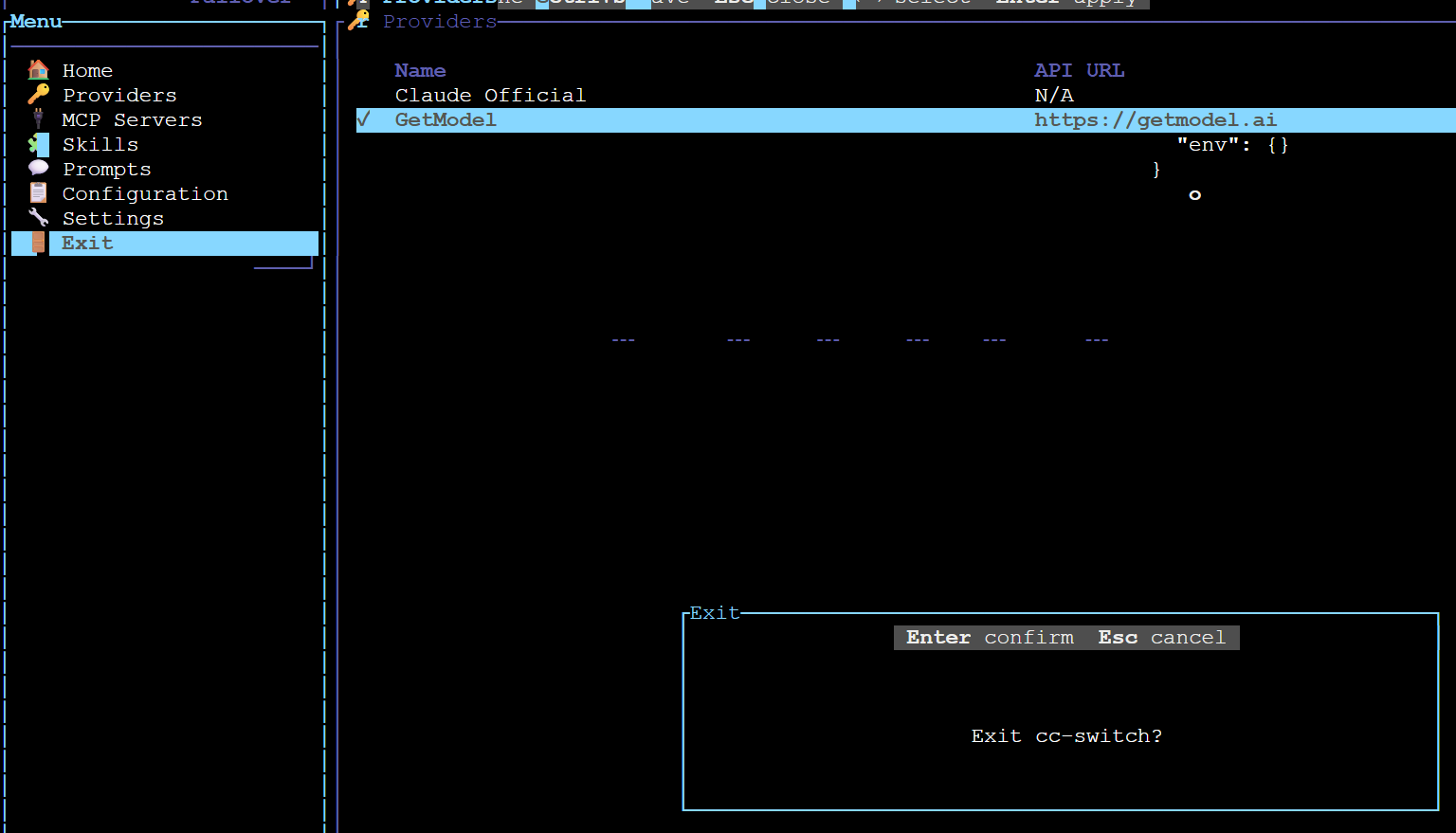Select the GetModel provider name

click(x=446, y=119)
